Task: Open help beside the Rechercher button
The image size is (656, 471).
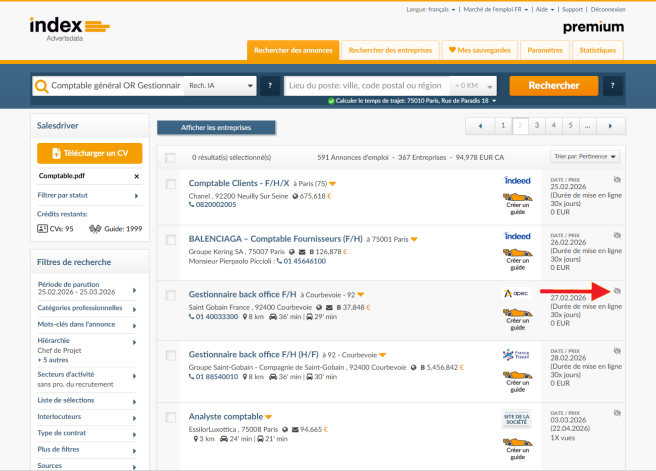Action: tap(612, 86)
